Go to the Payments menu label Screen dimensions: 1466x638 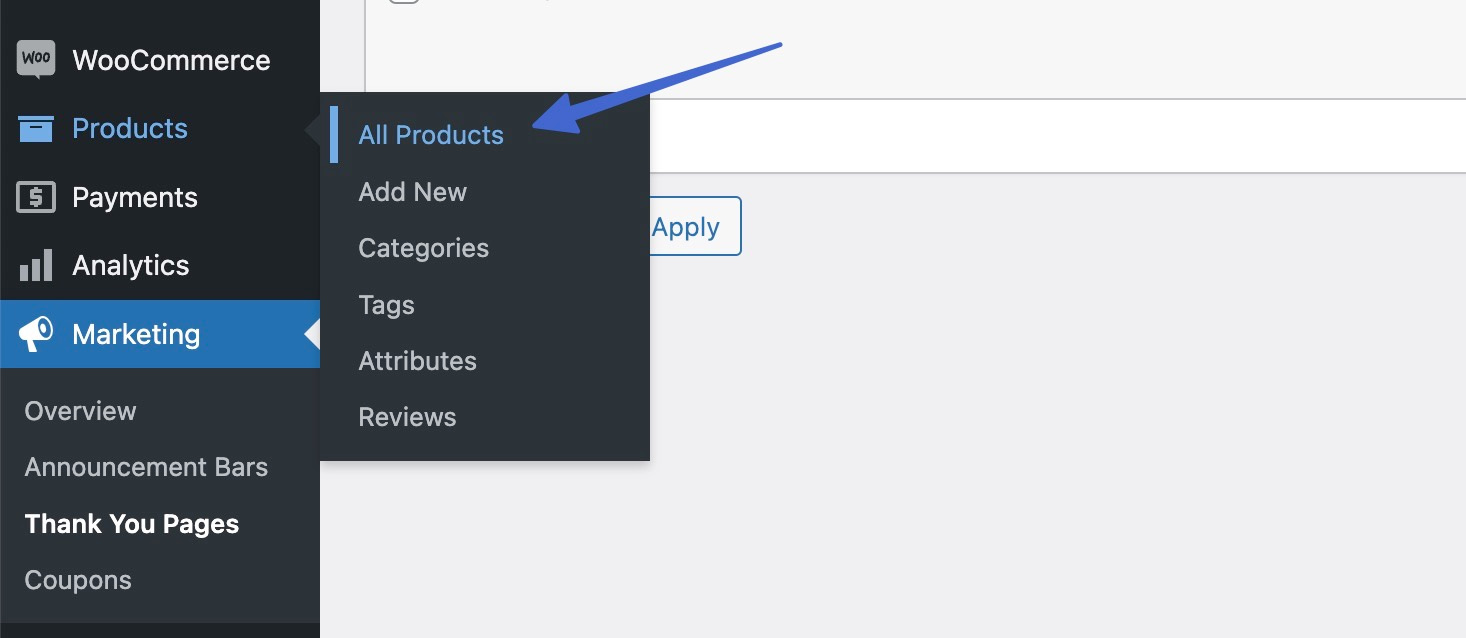(135, 198)
